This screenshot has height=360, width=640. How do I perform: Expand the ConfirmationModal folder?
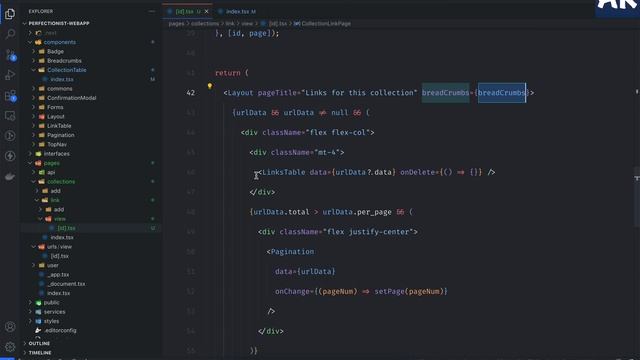click(71, 98)
